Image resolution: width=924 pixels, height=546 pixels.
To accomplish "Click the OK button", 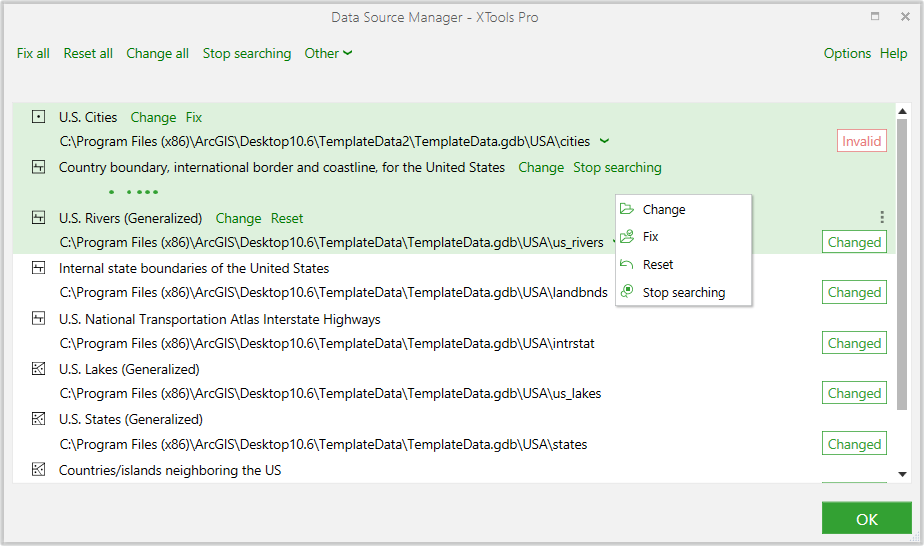I will (x=866, y=518).
